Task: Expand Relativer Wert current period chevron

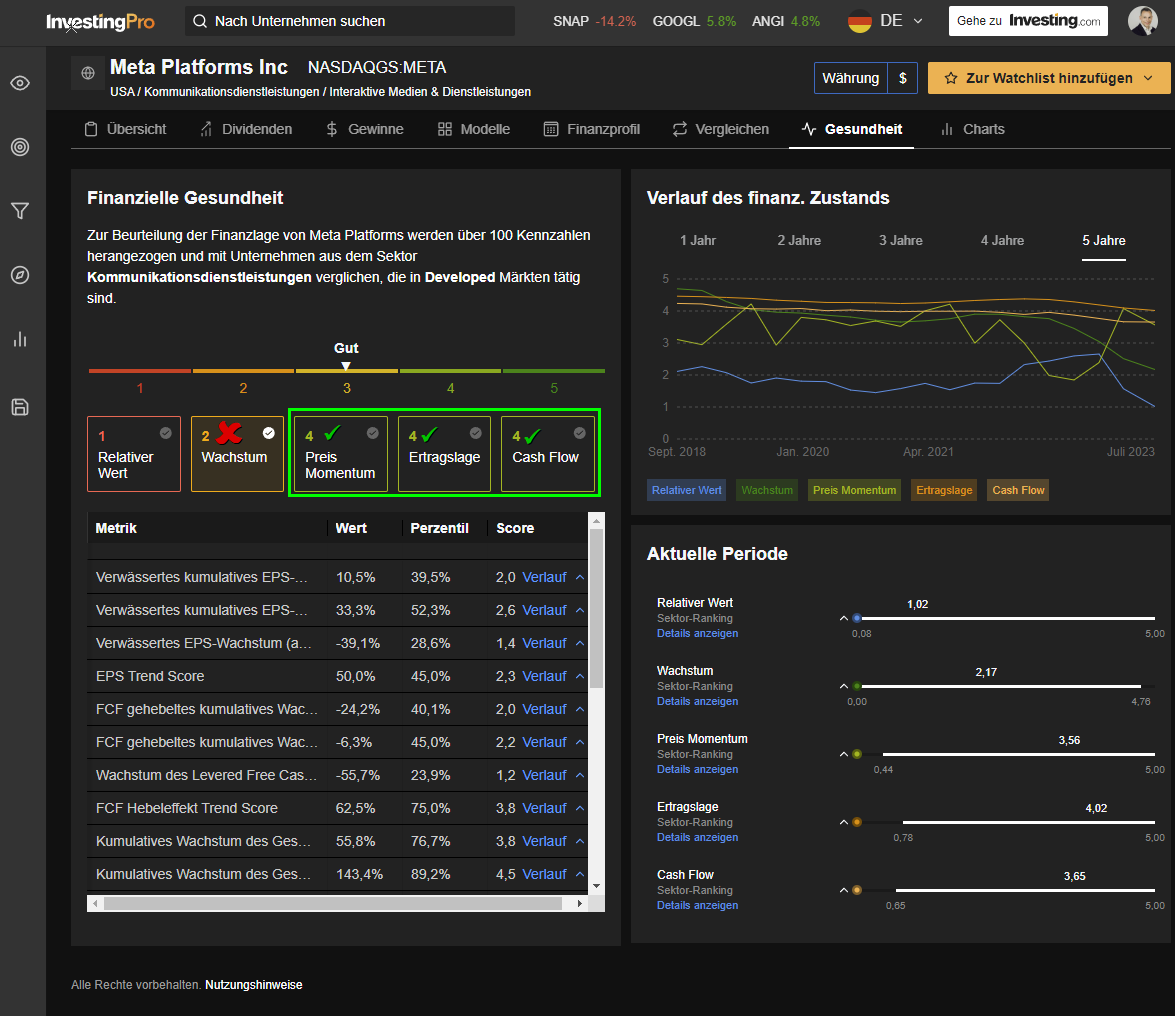Action: click(844, 618)
